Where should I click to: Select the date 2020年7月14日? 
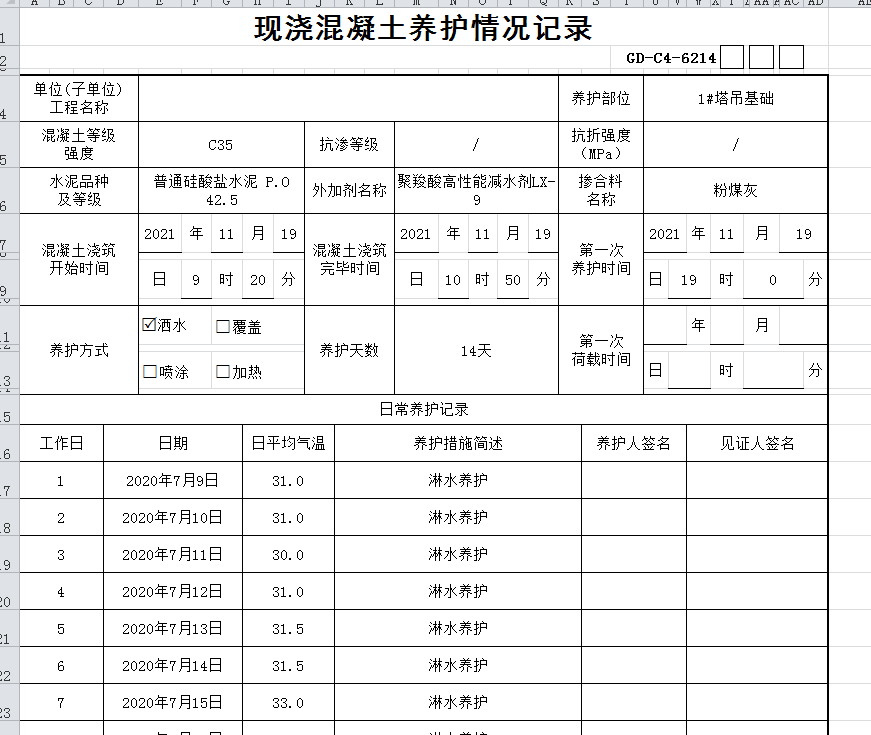[173, 666]
